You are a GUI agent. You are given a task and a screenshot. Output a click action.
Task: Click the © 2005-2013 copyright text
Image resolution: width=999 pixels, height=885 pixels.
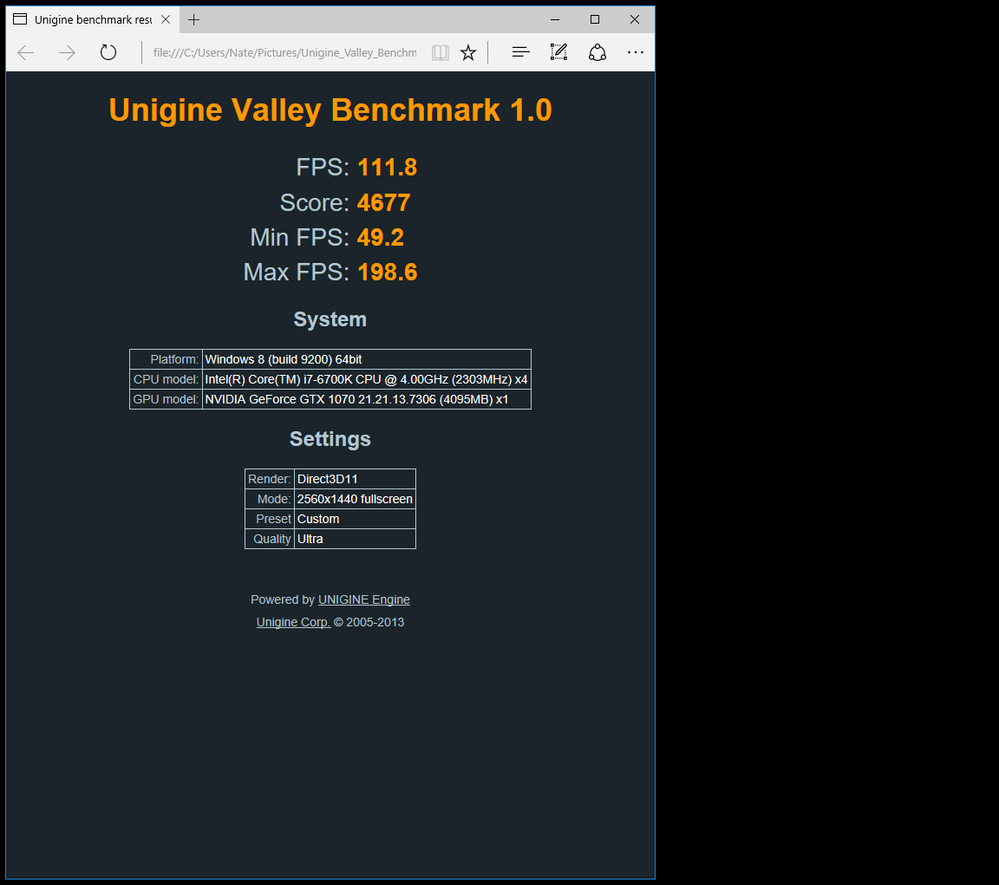click(369, 622)
